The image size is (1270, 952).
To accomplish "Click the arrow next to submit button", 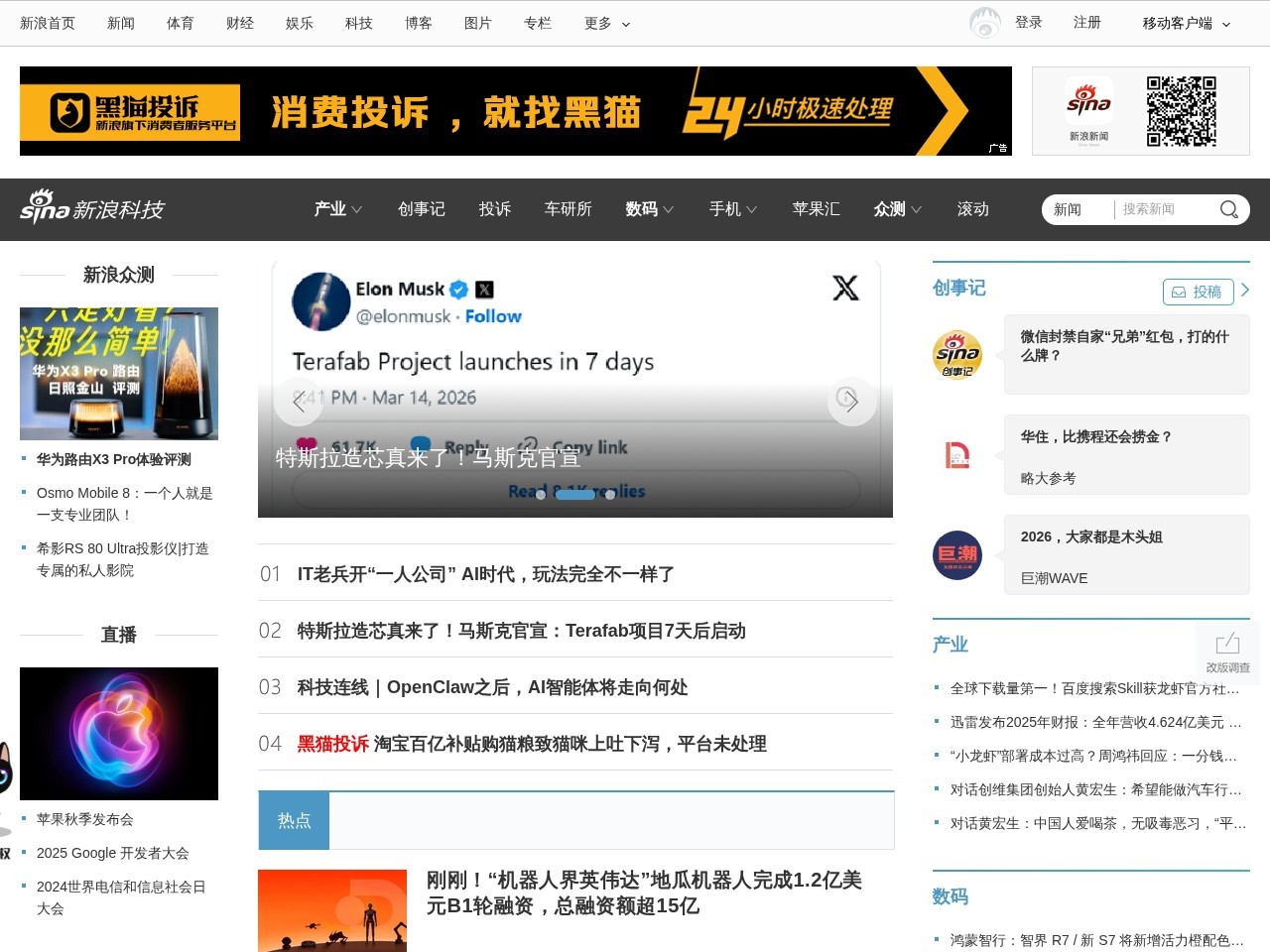I will [1245, 290].
